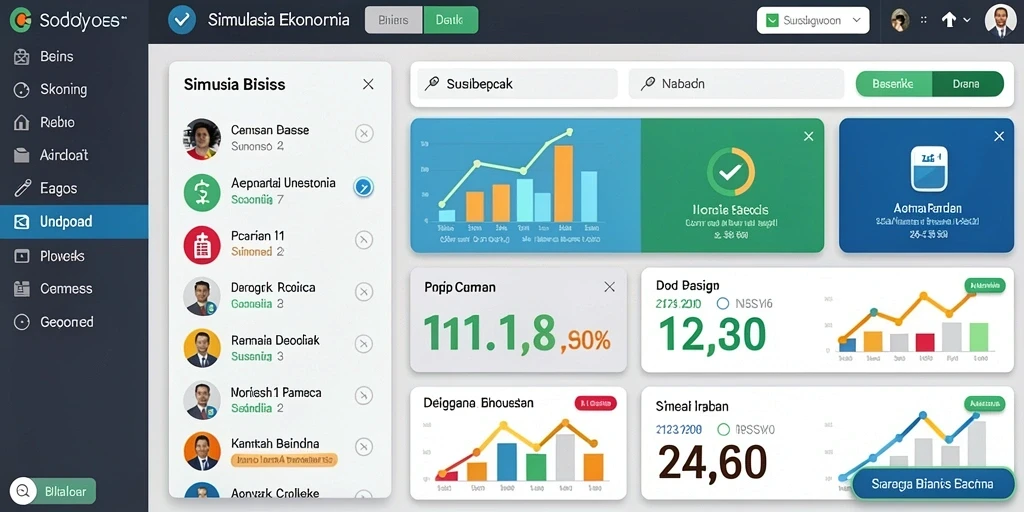1024x512 pixels.
Task: Click the green Besenke button
Action: point(893,84)
